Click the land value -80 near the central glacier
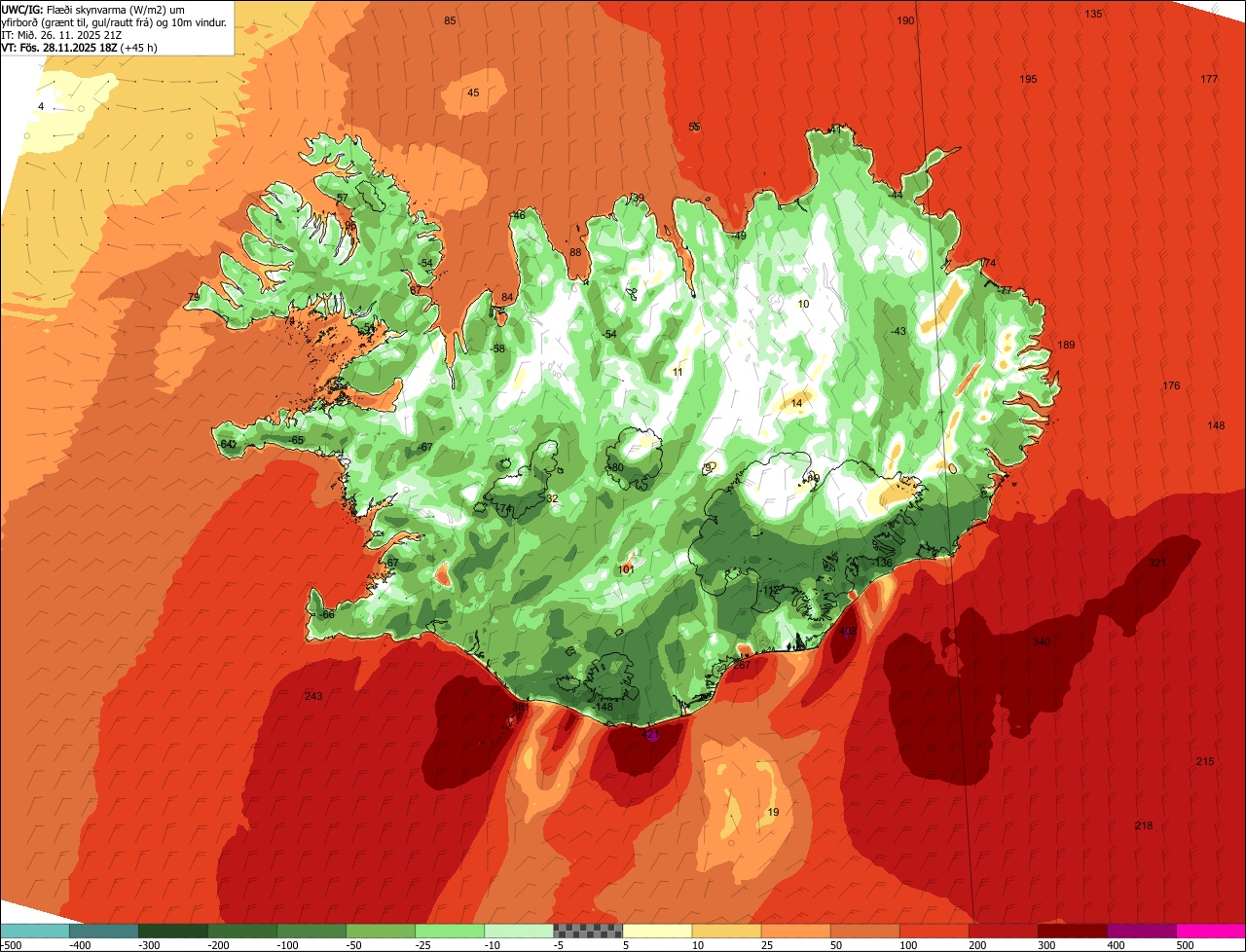 point(614,467)
